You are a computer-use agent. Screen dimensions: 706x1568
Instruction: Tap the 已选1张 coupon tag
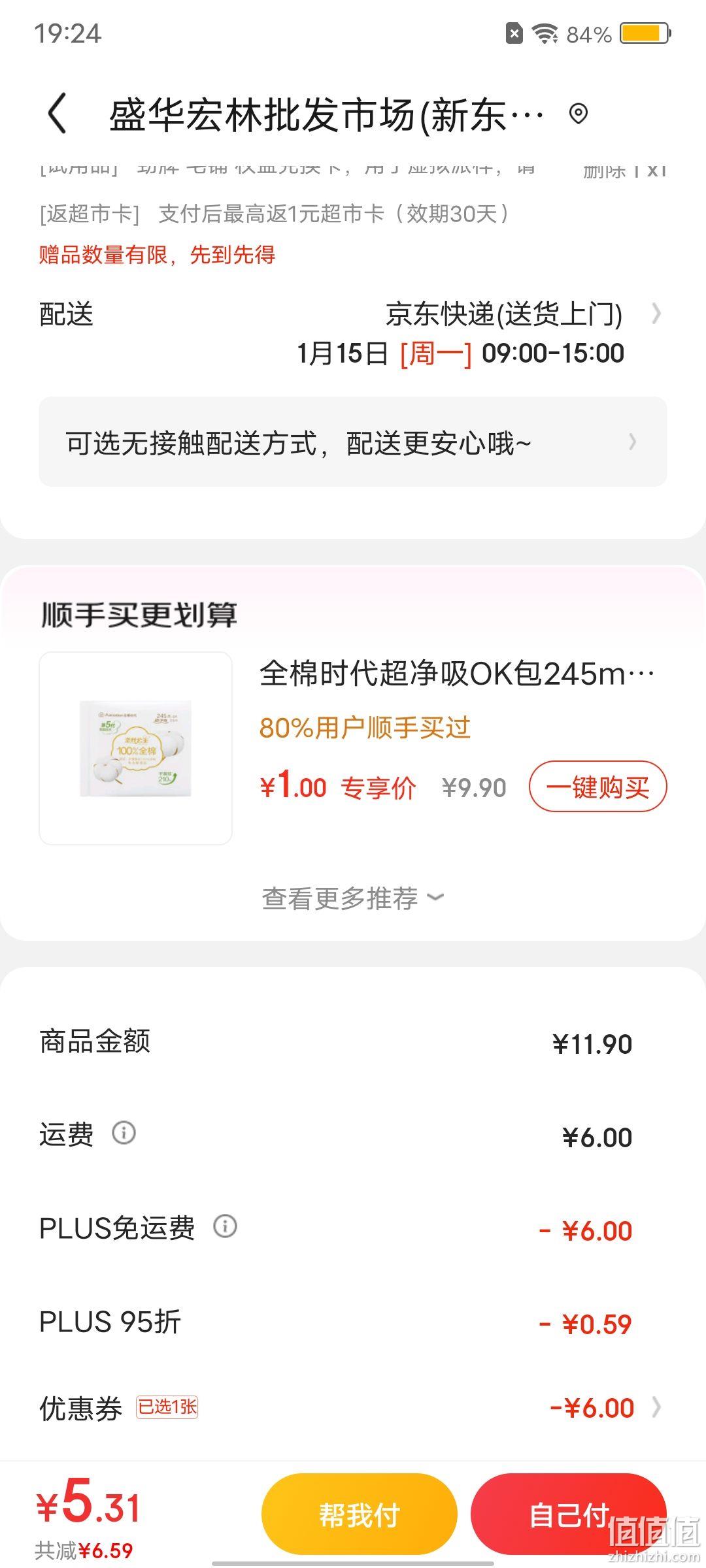coord(167,1407)
